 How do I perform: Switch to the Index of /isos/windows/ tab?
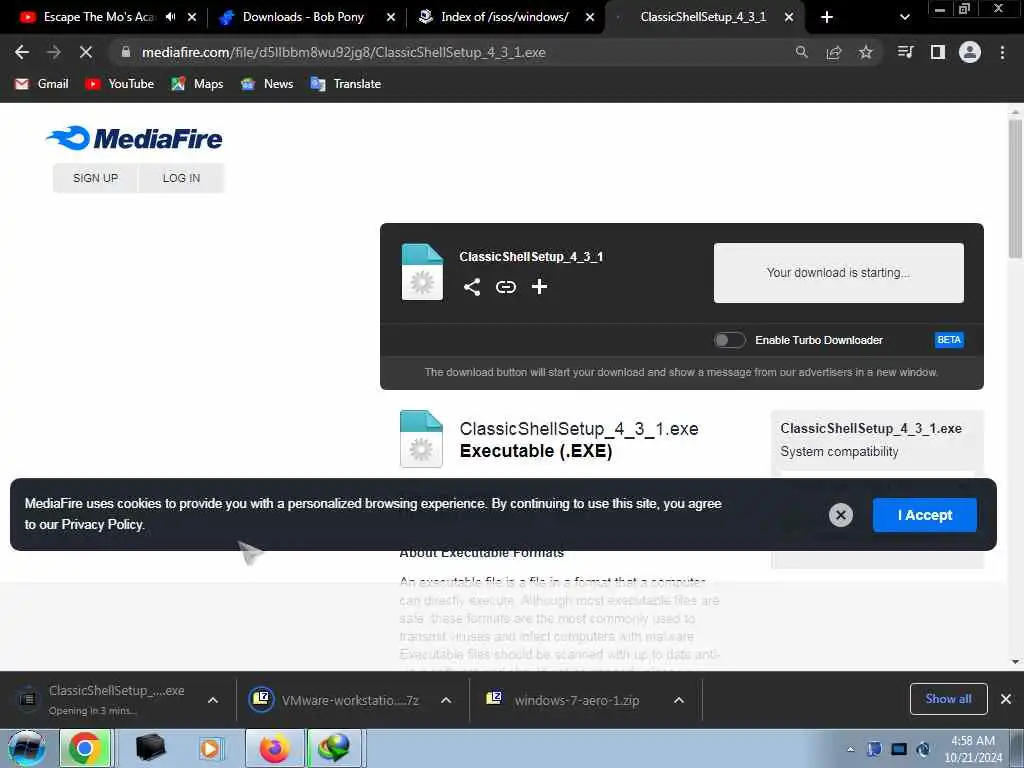(x=504, y=17)
